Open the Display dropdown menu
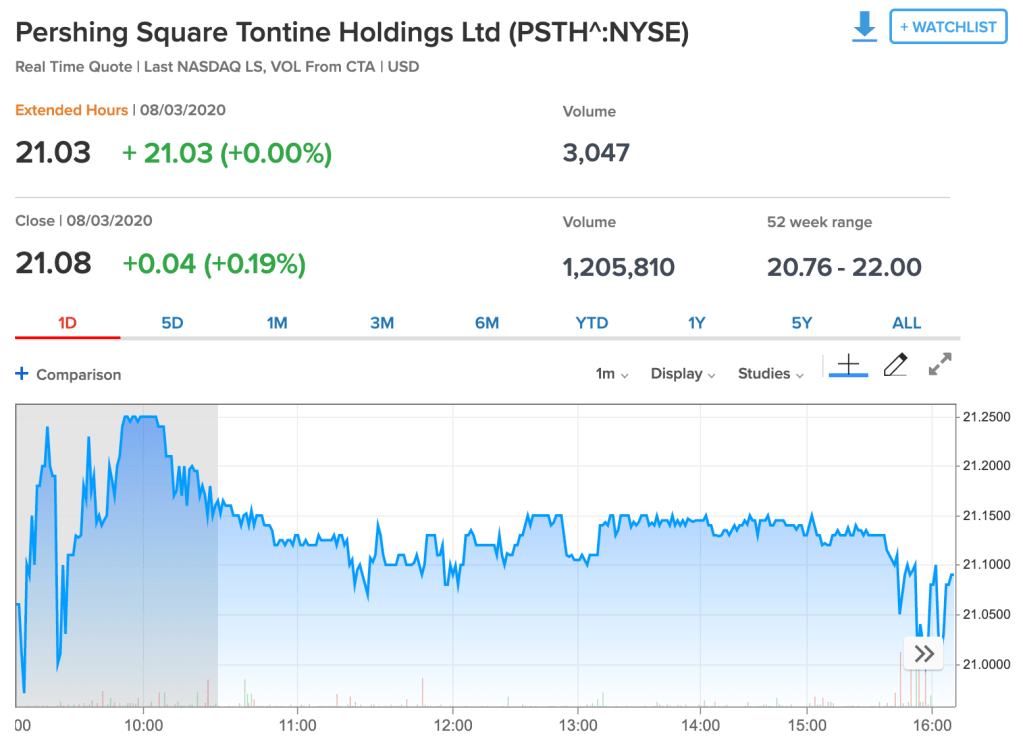1023x740 pixels. pyautogui.click(x=683, y=374)
